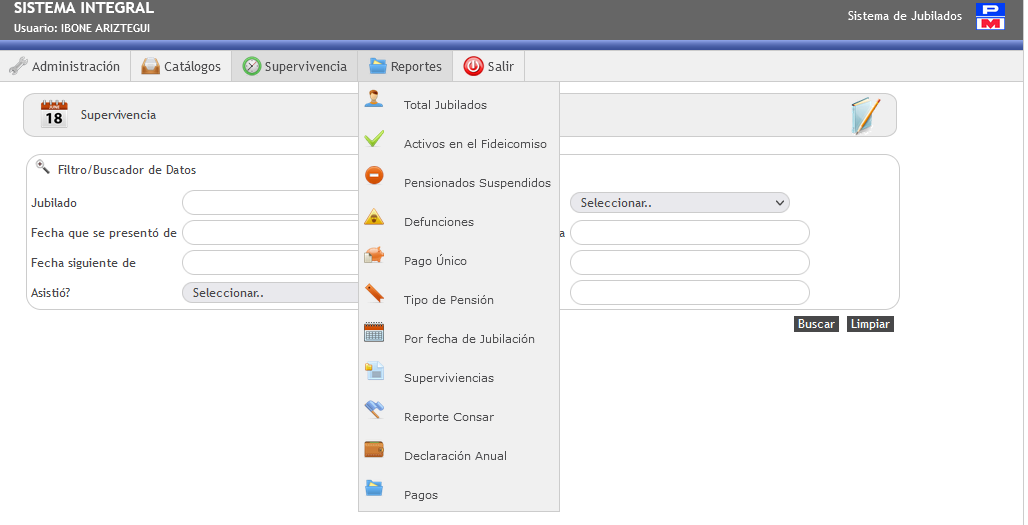
Task: Click the Total Jubilados person icon
Action: coord(374,98)
